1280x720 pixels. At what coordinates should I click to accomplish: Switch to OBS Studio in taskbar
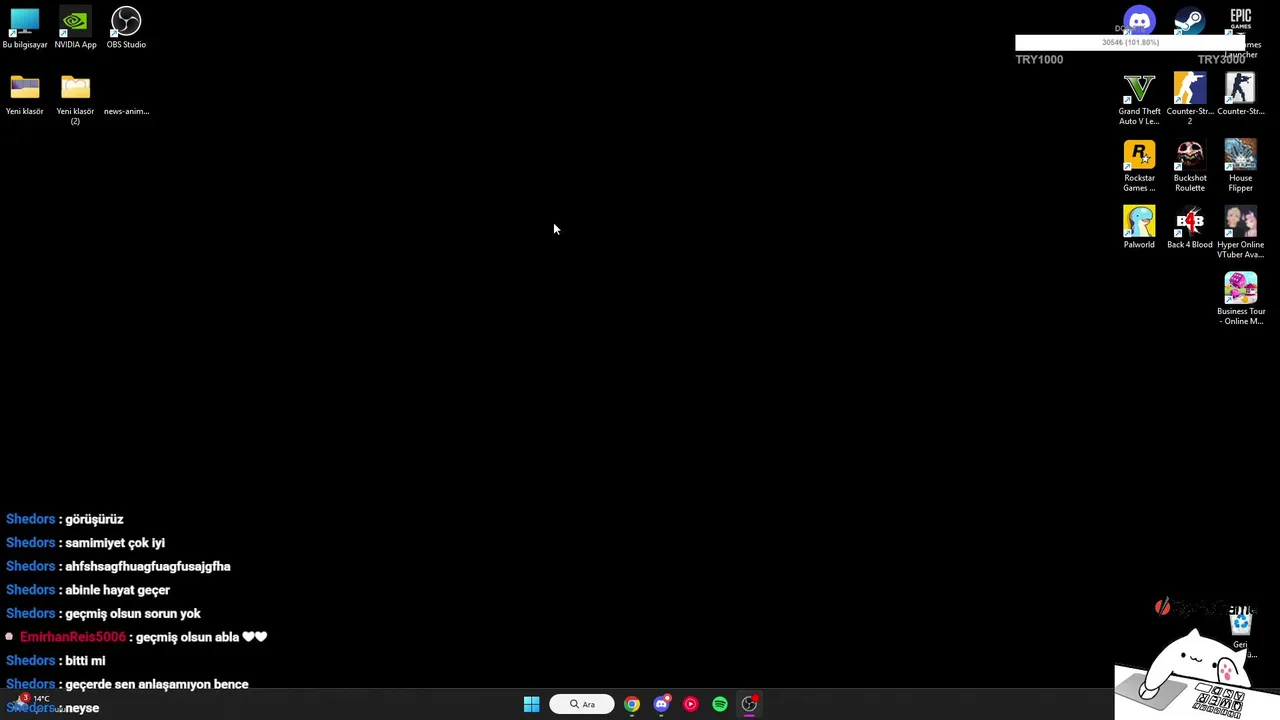click(x=749, y=704)
